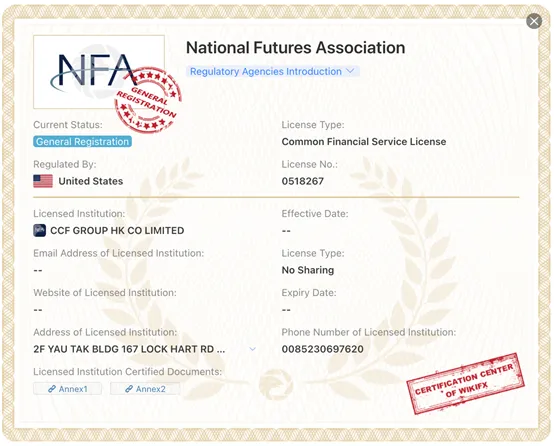Open the Annex2 certified document
554x446 pixels.
tap(145, 389)
